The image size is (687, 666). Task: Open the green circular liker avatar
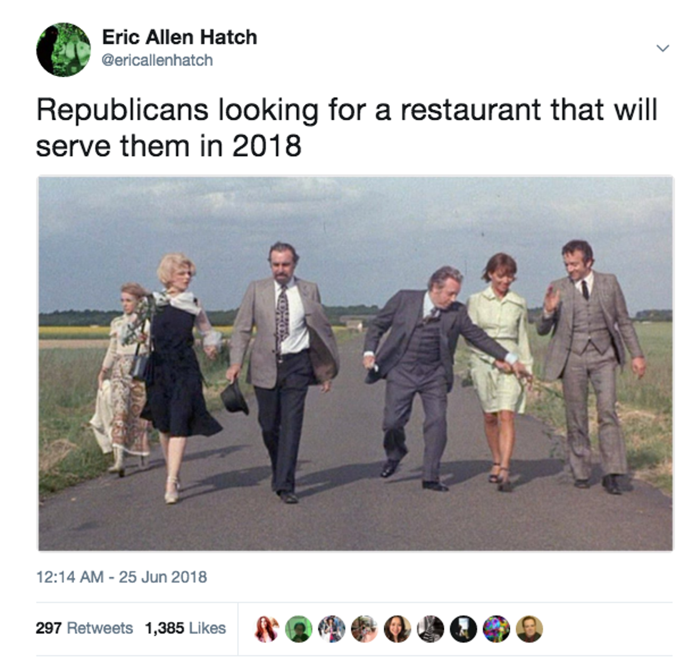coord(299,629)
